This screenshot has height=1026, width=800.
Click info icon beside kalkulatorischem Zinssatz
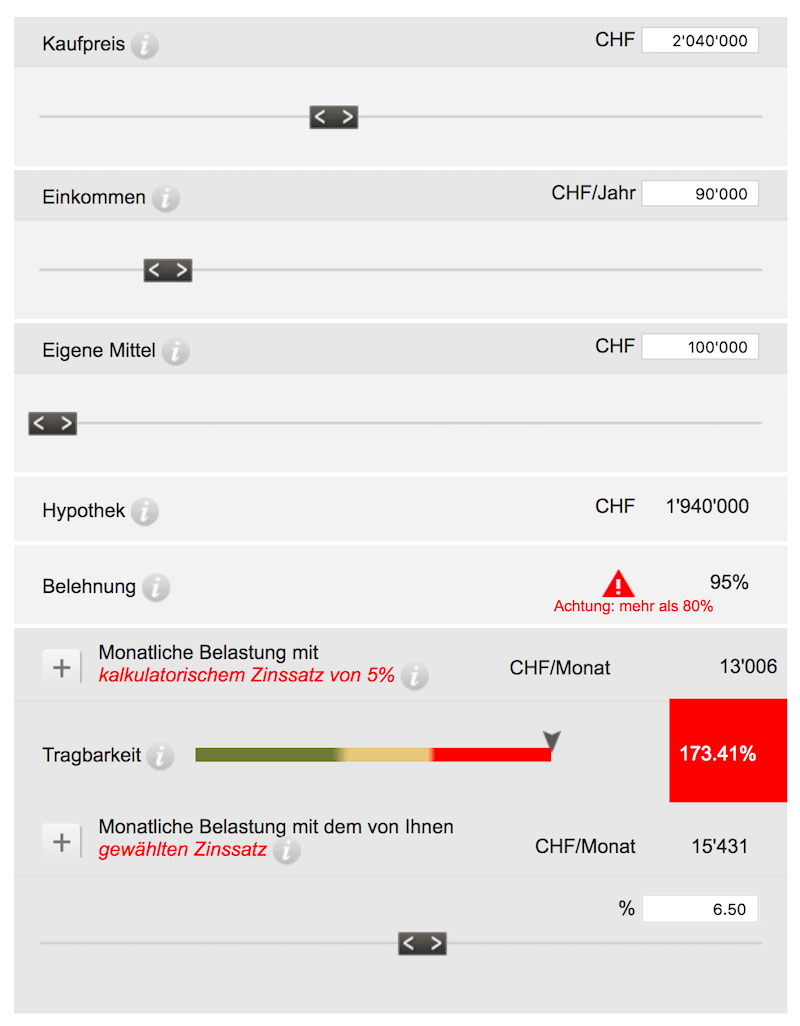415,676
